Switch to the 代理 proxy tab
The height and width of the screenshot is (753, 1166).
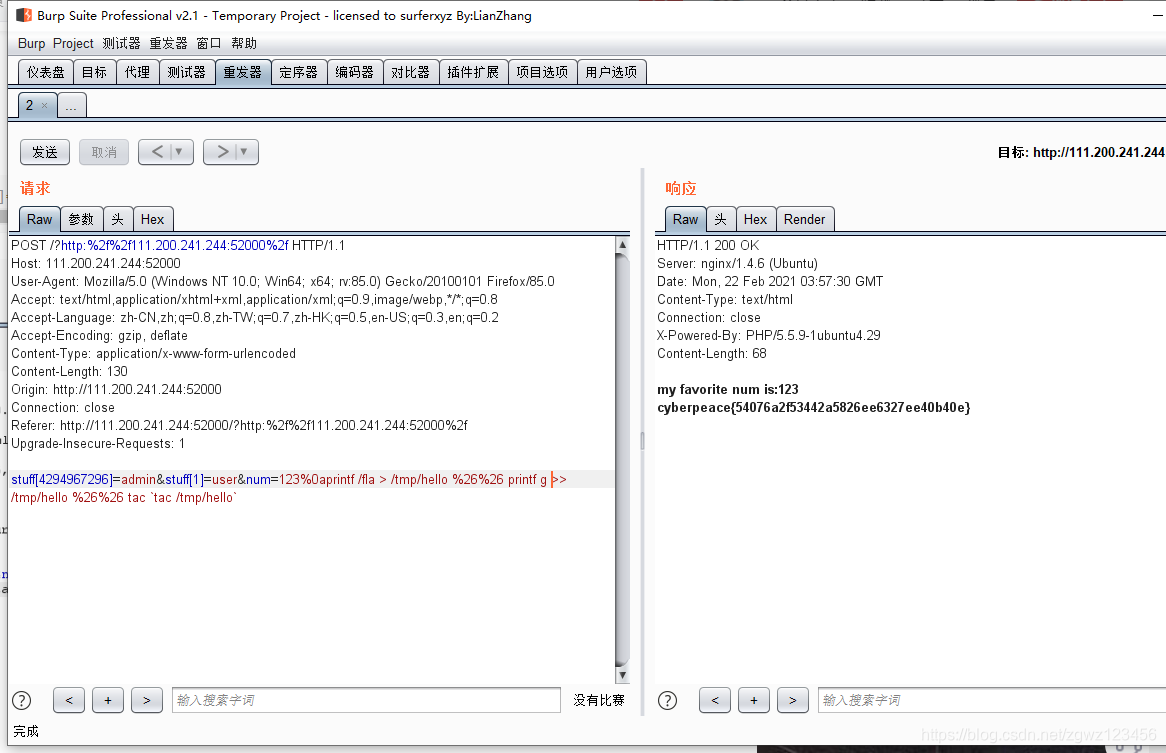pos(138,72)
